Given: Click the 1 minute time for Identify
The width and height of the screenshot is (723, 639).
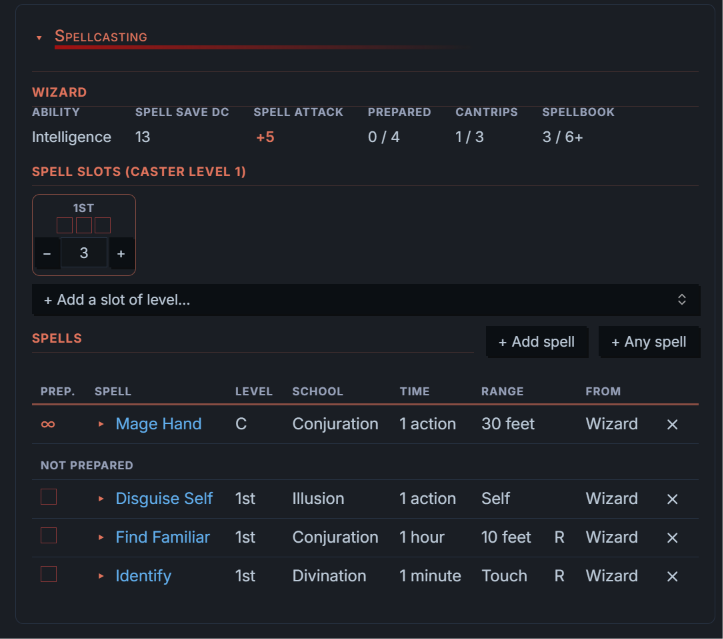Looking at the screenshot, I should click(430, 576).
